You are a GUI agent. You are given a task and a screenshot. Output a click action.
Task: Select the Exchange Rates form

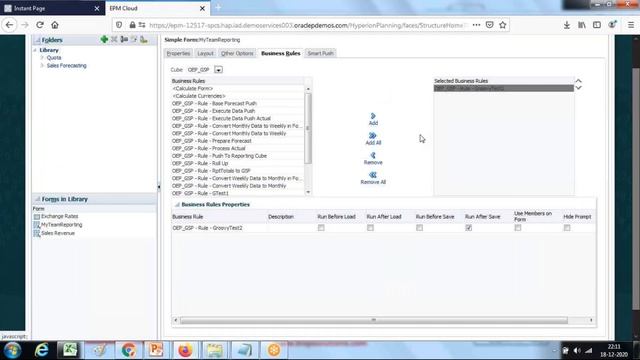pyautogui.click(x=60, y=216)
